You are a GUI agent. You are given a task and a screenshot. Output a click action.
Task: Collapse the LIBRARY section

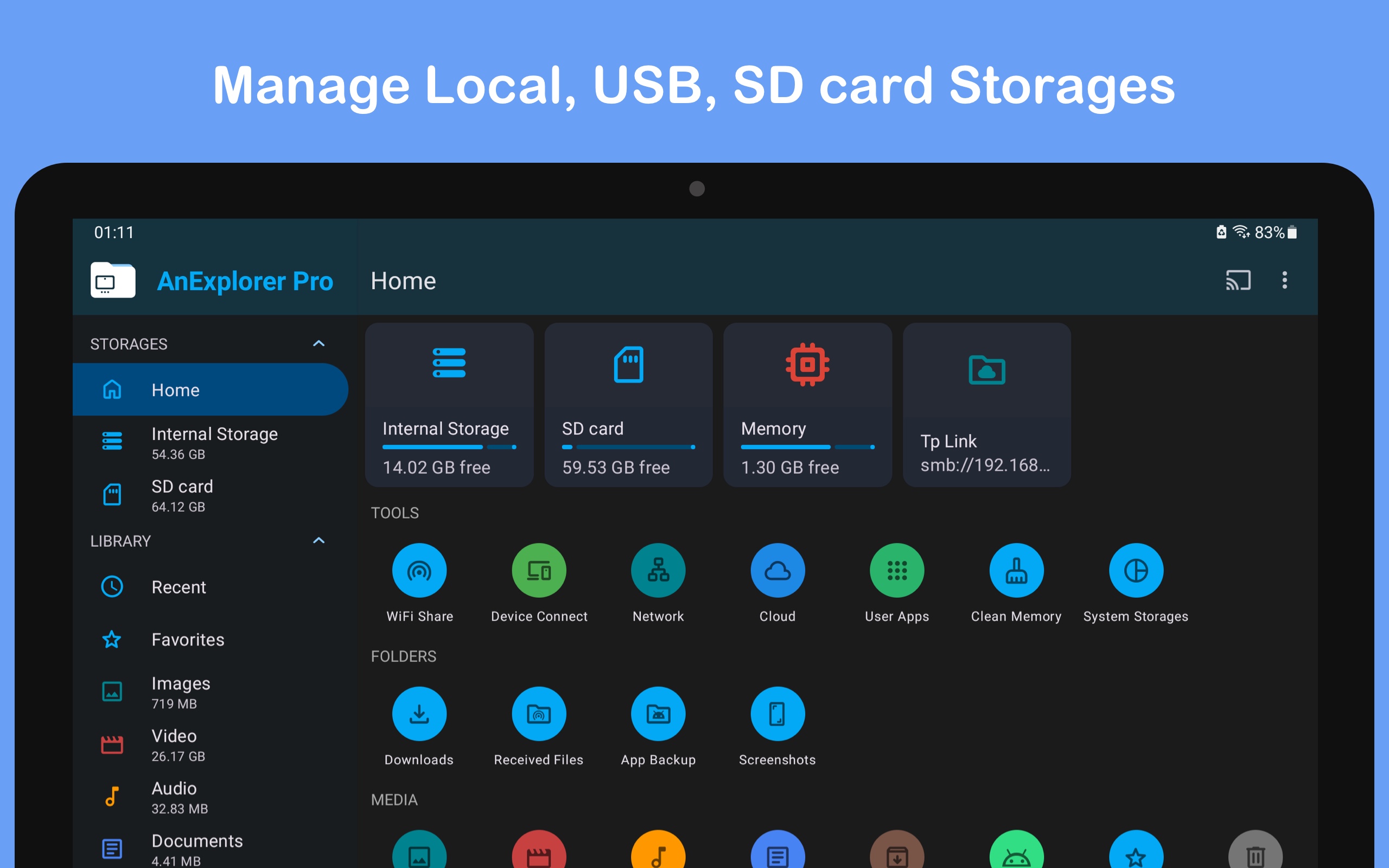(x=319, y=540)
